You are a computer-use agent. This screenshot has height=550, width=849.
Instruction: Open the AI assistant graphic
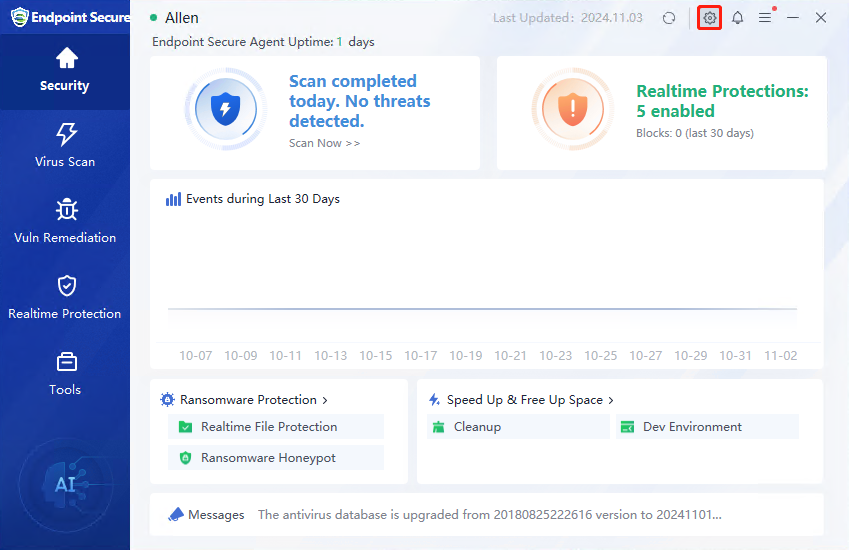point(66,485)
